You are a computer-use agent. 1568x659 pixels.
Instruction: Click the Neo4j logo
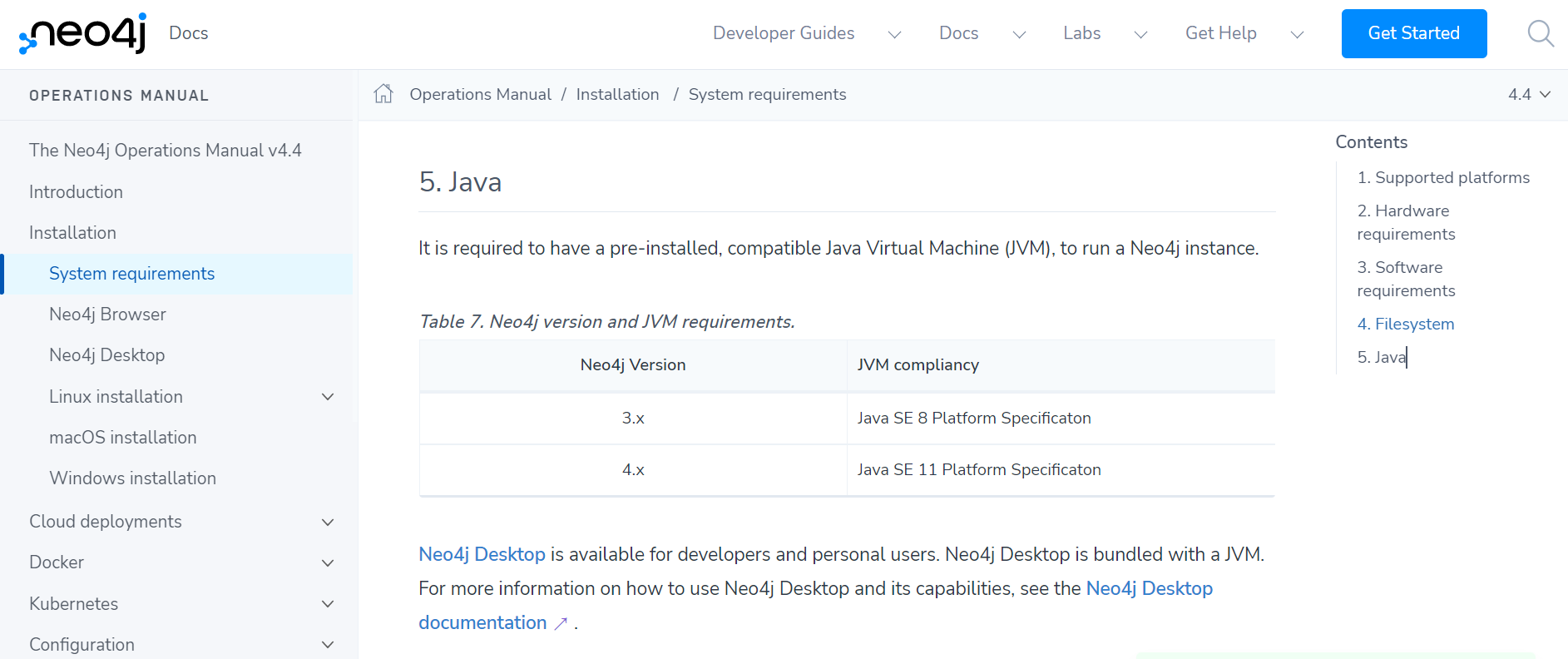click(x=83, y=33)
